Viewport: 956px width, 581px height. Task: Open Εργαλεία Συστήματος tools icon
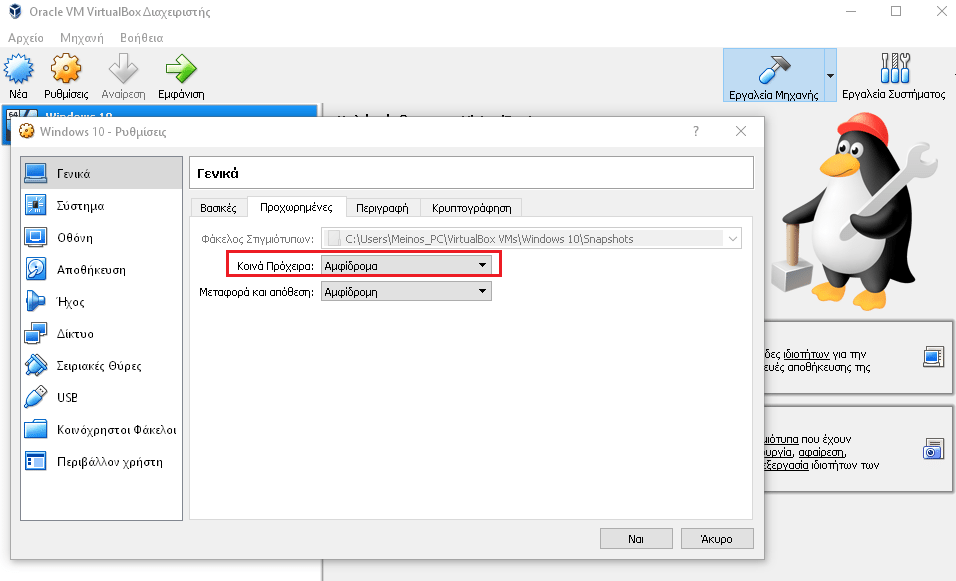coord(894,68)
